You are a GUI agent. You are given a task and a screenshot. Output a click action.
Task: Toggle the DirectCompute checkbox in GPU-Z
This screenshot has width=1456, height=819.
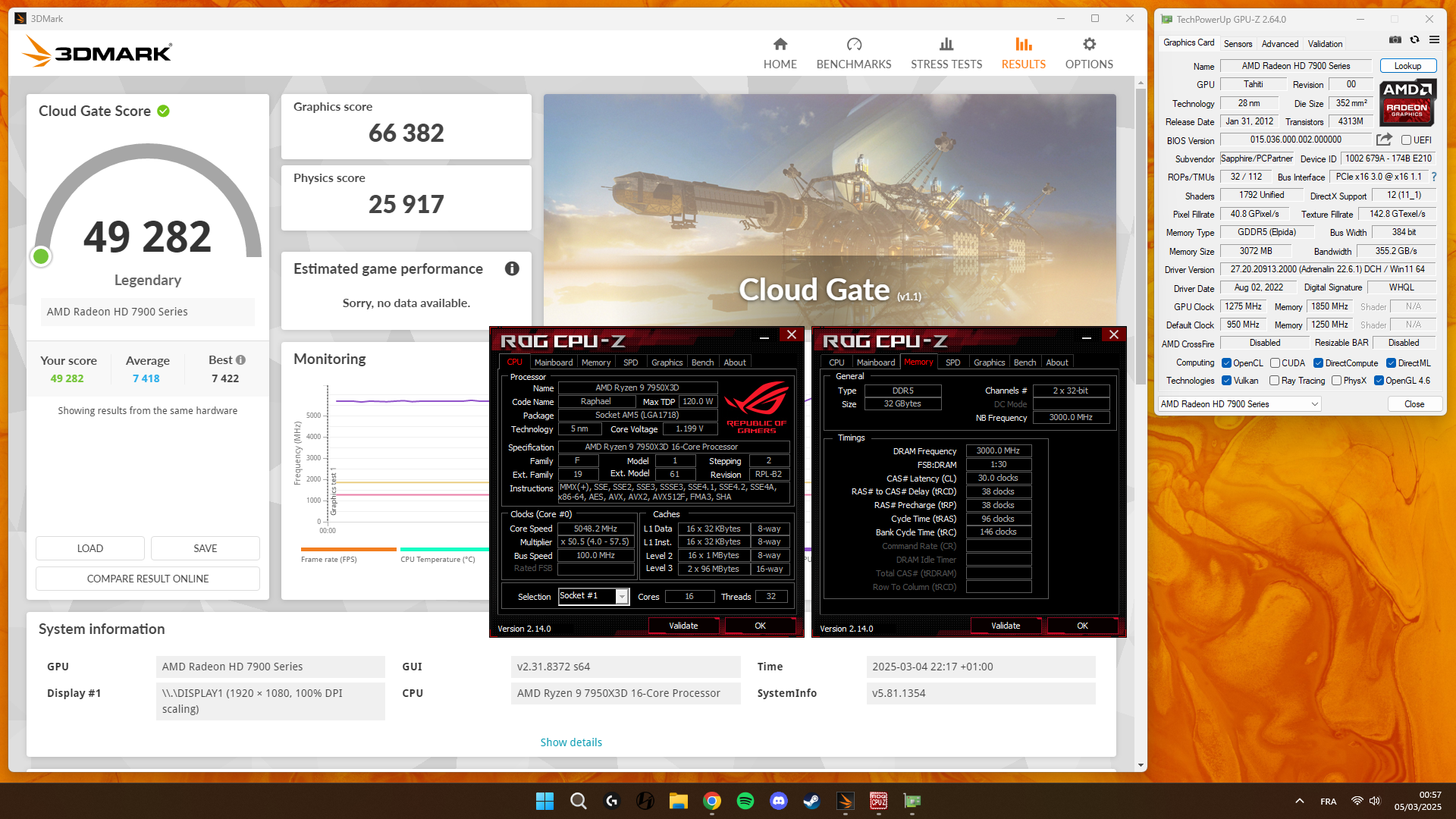coord(1318,363)
